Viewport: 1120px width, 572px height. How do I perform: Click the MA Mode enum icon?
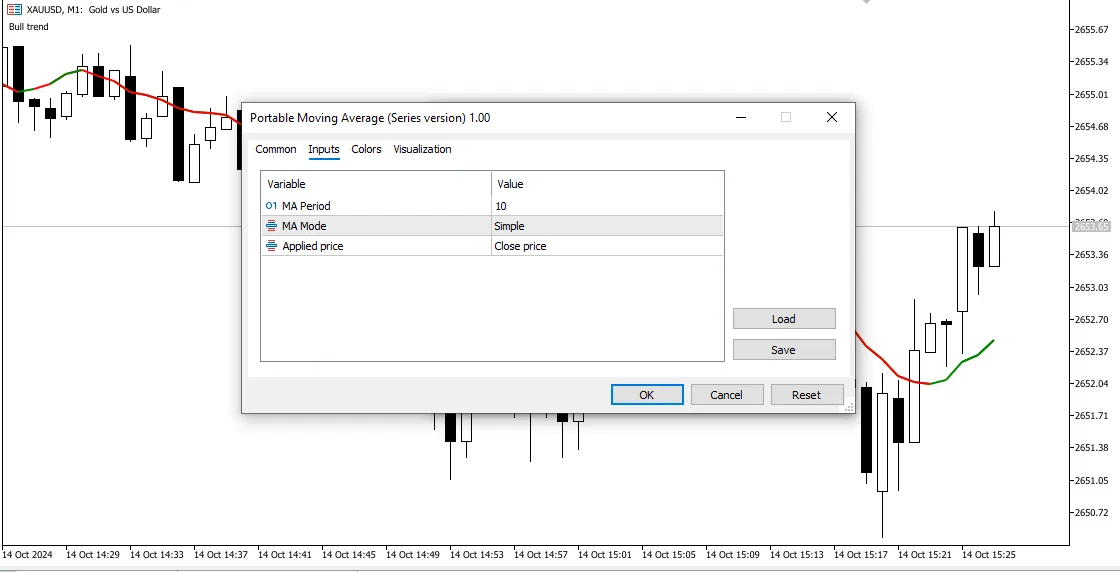[x=271, y=226]
